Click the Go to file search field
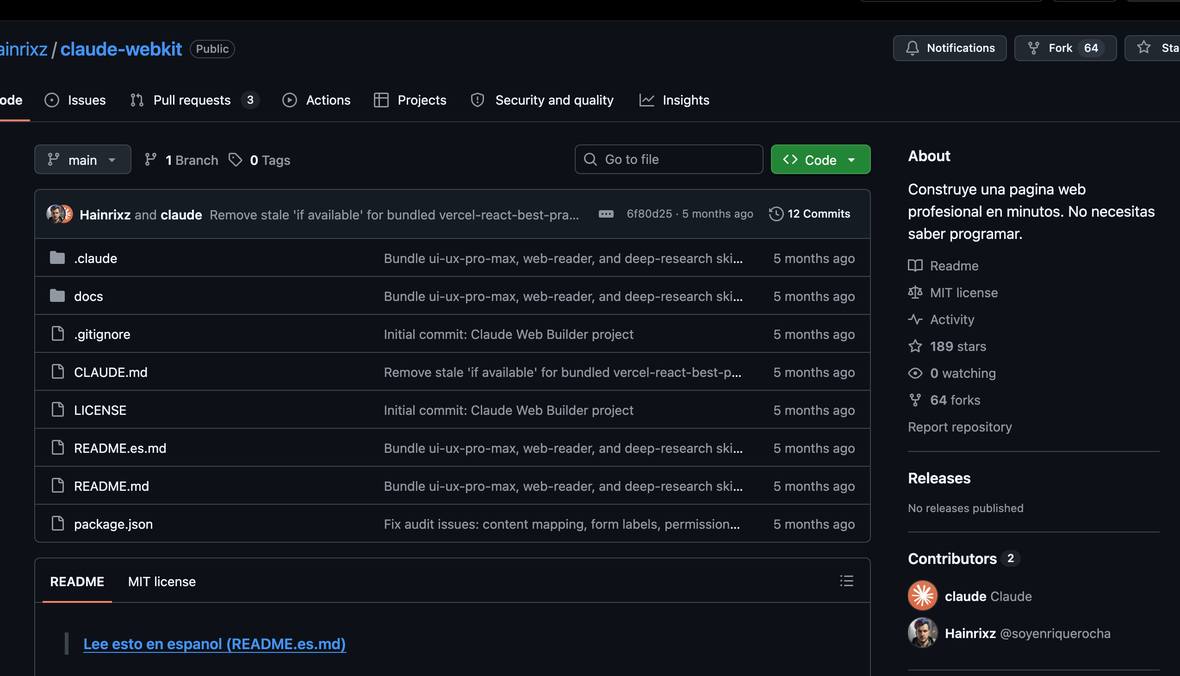The width and height of the screenshot is (1180, 676). click(x=669, y=160)
